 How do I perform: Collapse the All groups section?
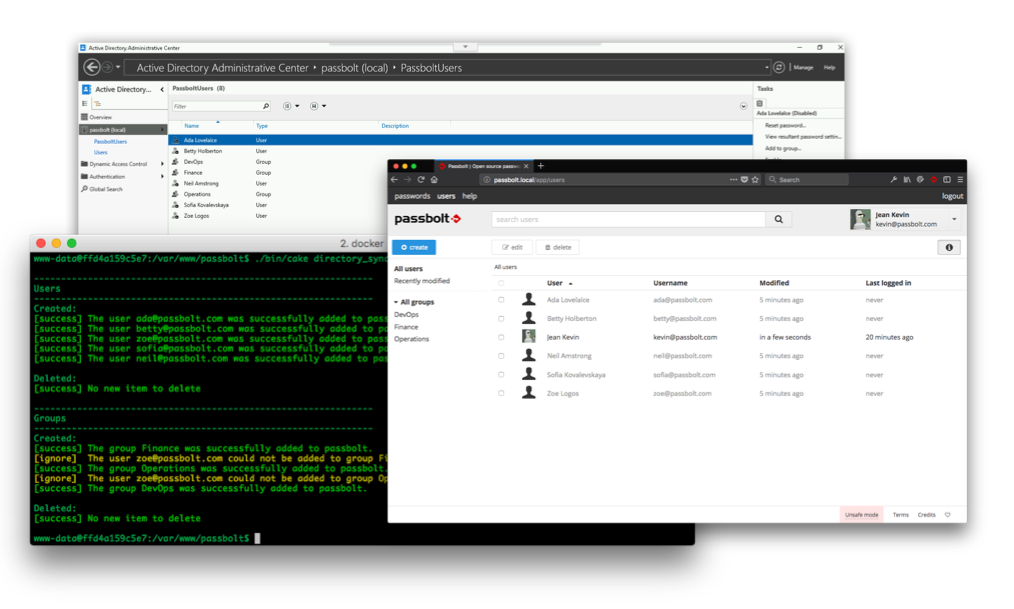click(x=396, y=302)
